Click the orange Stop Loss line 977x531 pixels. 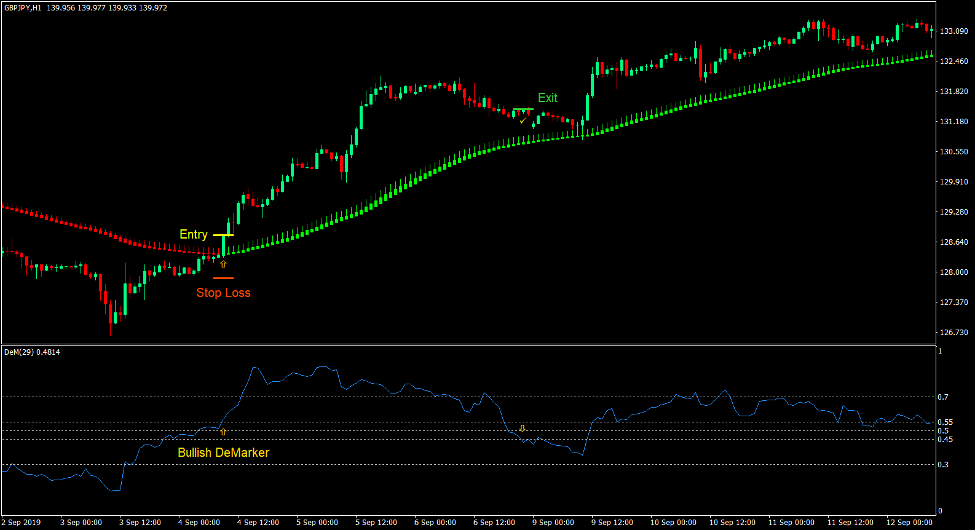[x=223, y=278]
